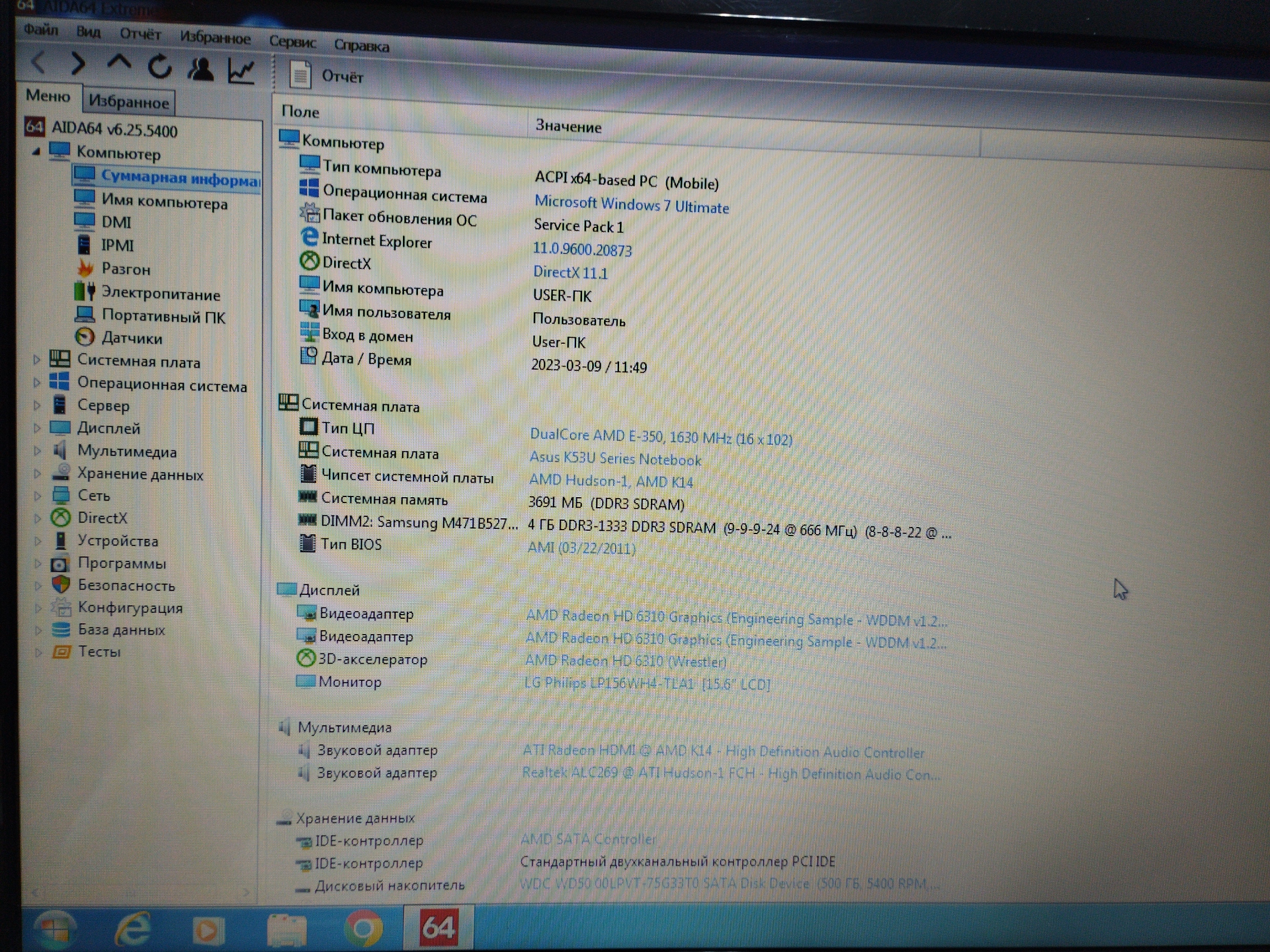Switch to the Избранное sidebar tab
Image resolution: width=1270 pixels, height=952 pixels.
(129, 102)
